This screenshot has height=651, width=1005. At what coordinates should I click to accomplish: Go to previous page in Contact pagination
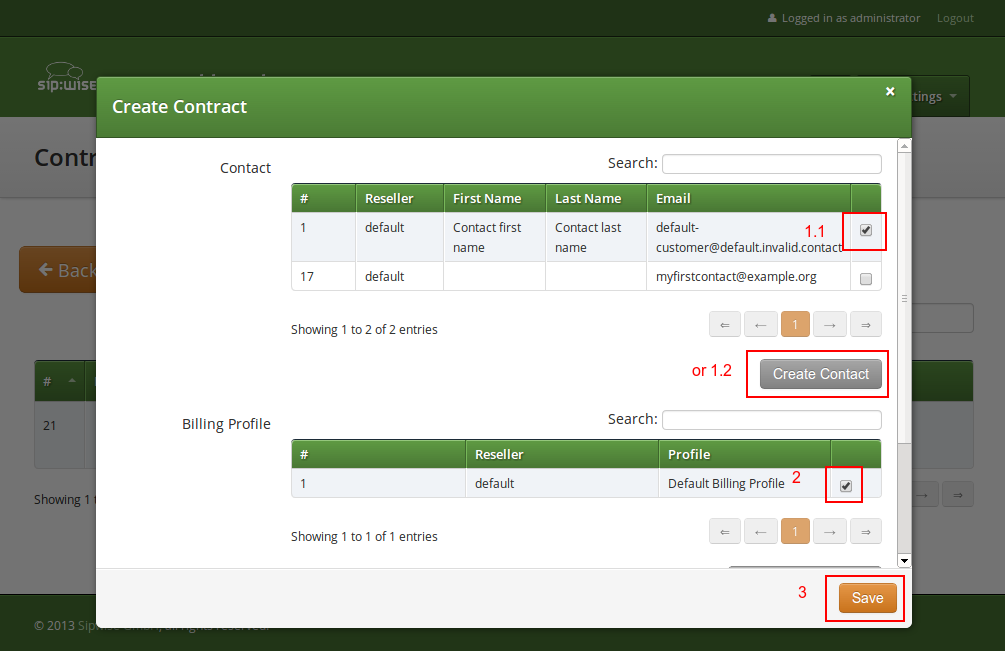pos(760,323)
